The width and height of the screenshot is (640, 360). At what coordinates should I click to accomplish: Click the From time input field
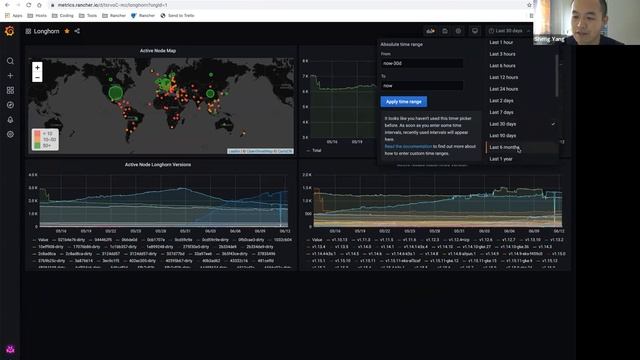click(x=422, y=63)
